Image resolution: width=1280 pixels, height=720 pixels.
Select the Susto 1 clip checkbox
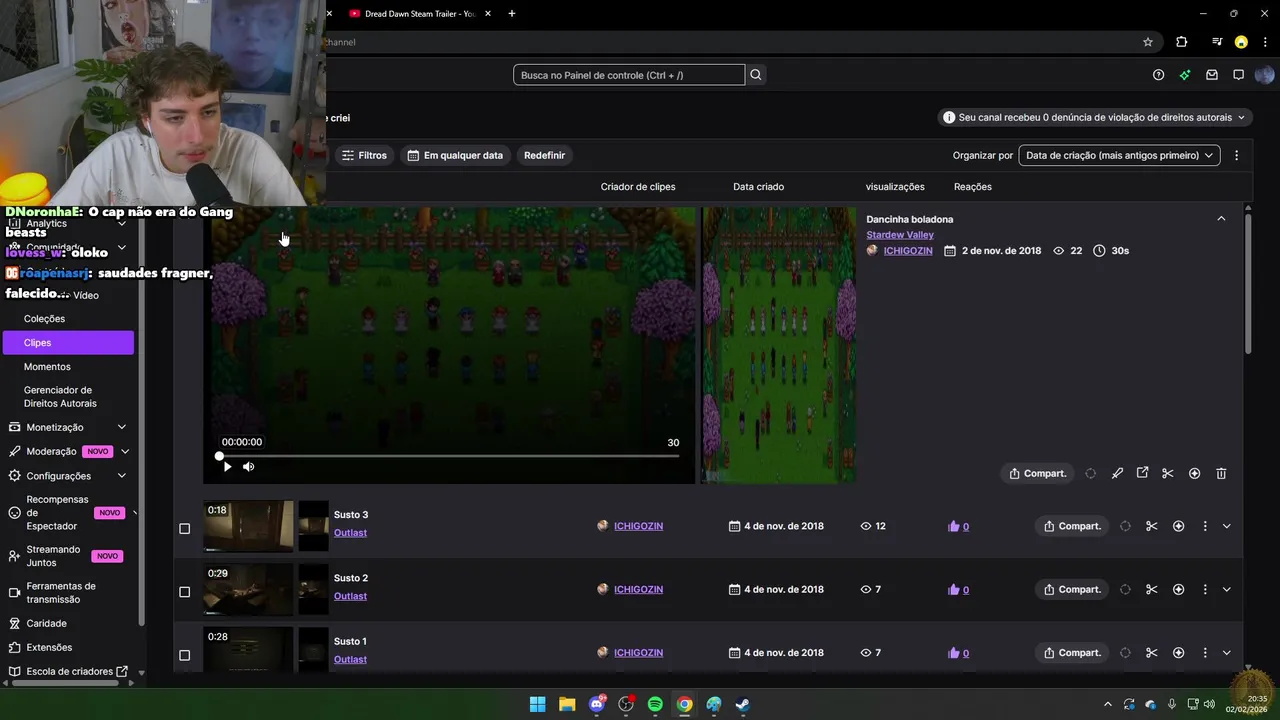point(184,655)
